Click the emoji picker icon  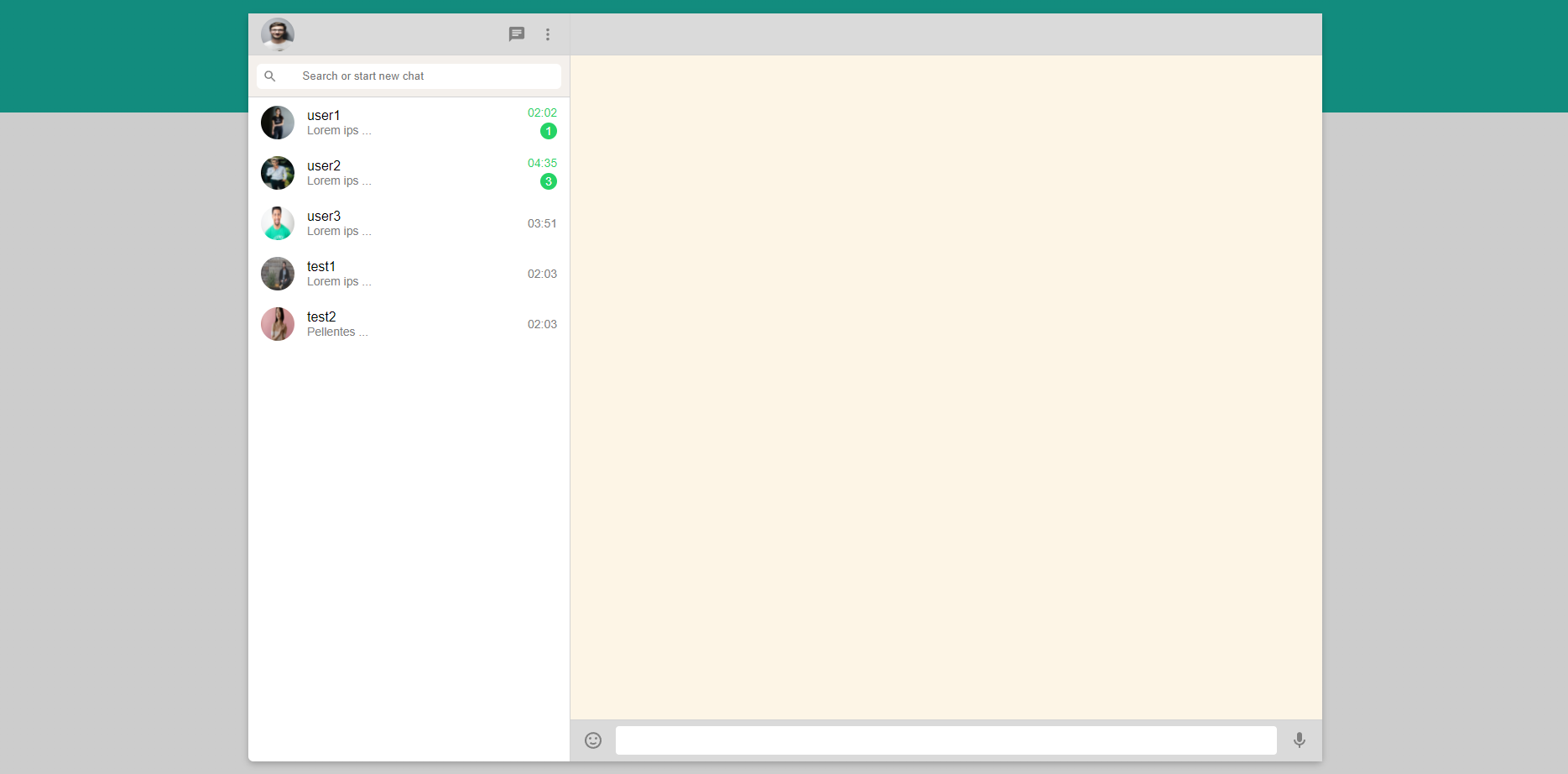point(593,740)
